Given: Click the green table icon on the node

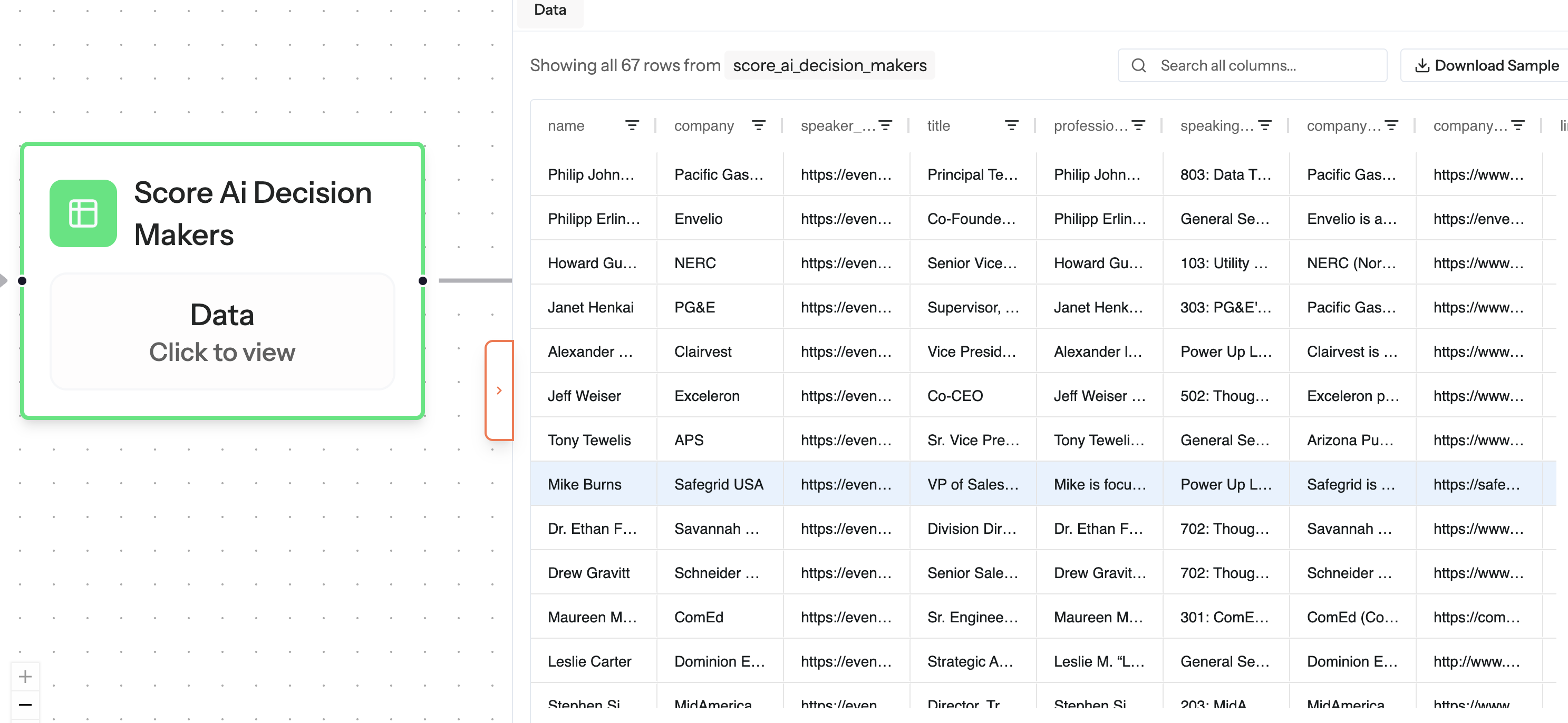Looking at the screenshot, I should click(83, 213).
